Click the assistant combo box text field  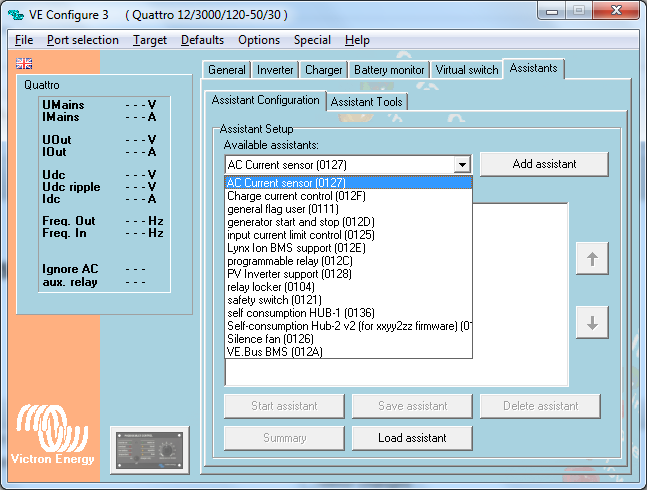[340, 165]
